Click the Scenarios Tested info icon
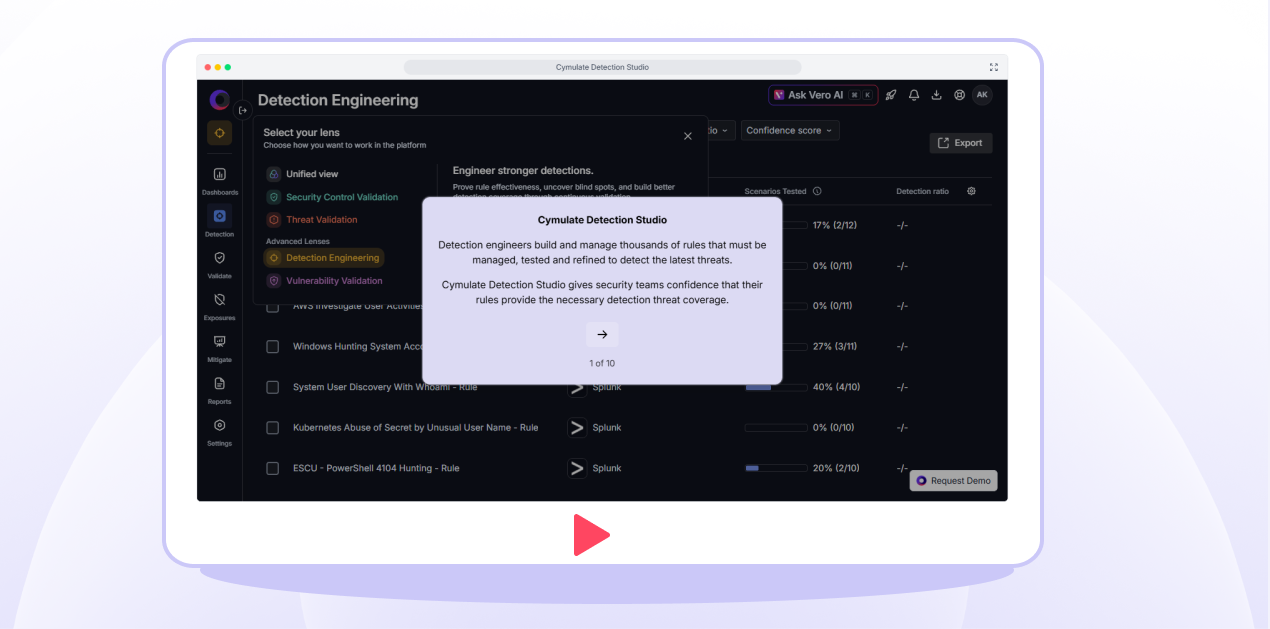Viewport: 1270px width, 629px height. pos(817,191)
